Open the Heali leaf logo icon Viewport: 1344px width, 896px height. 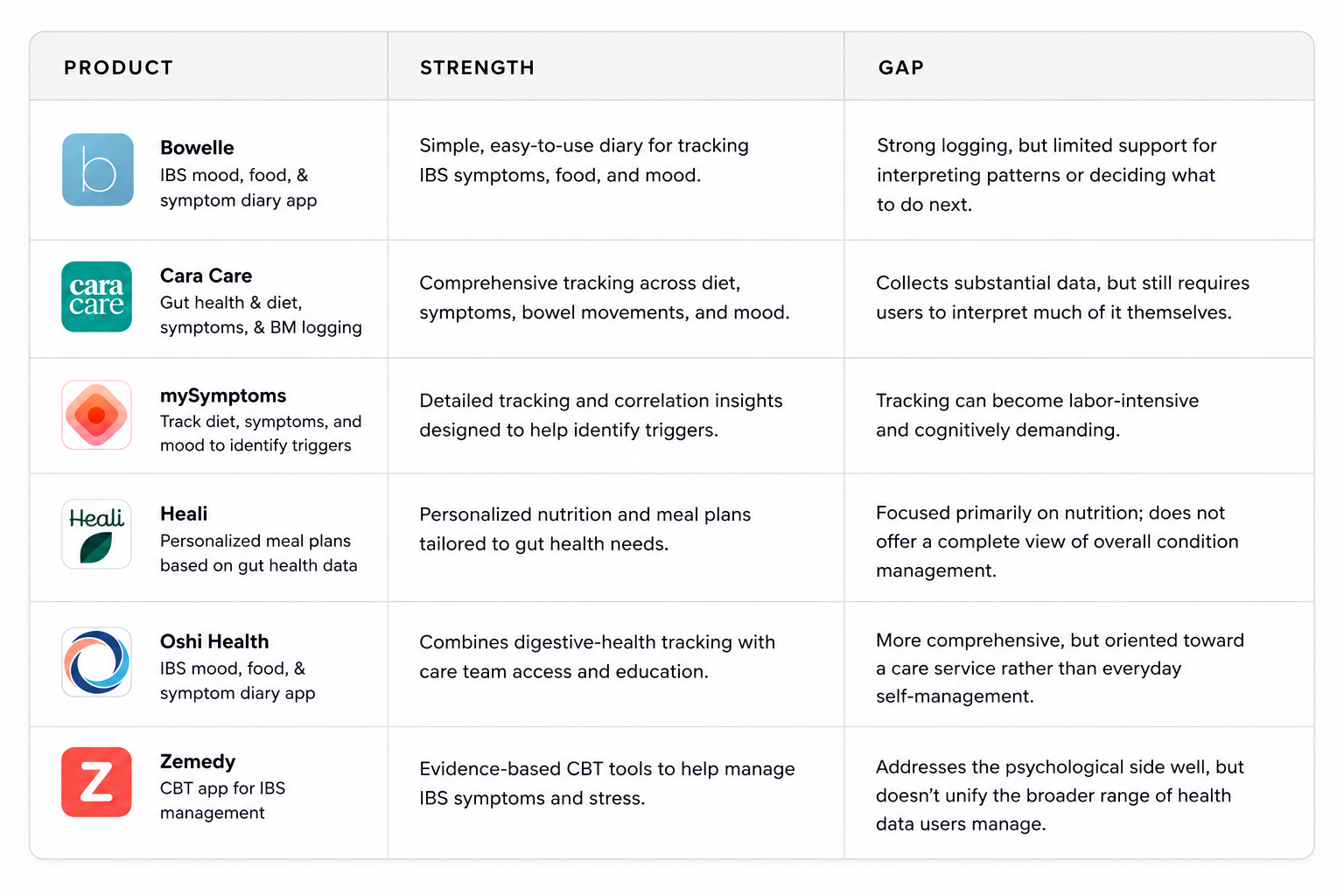coord(97,534)
